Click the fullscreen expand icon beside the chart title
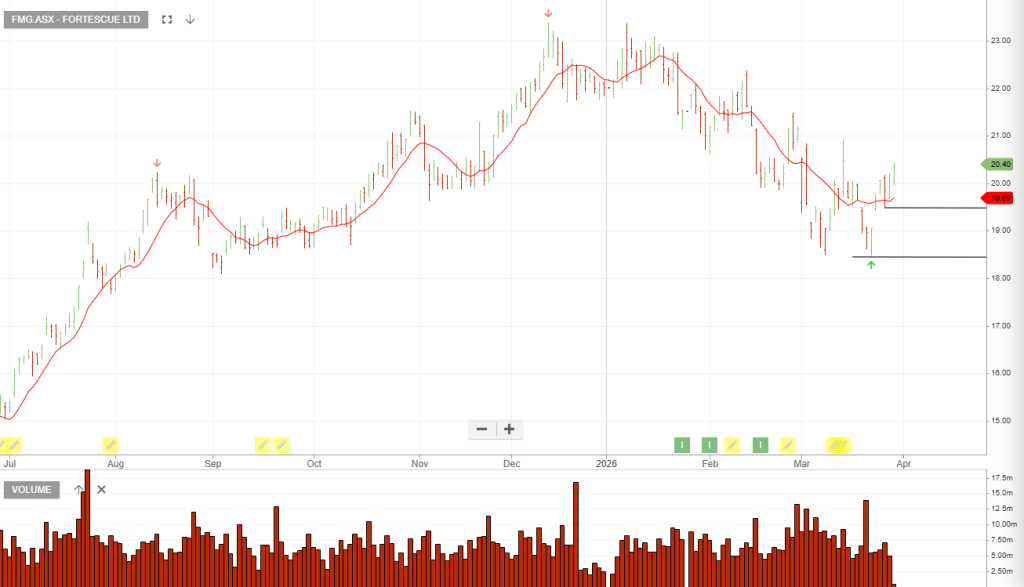1024x587 pixels. coord(166,19)
